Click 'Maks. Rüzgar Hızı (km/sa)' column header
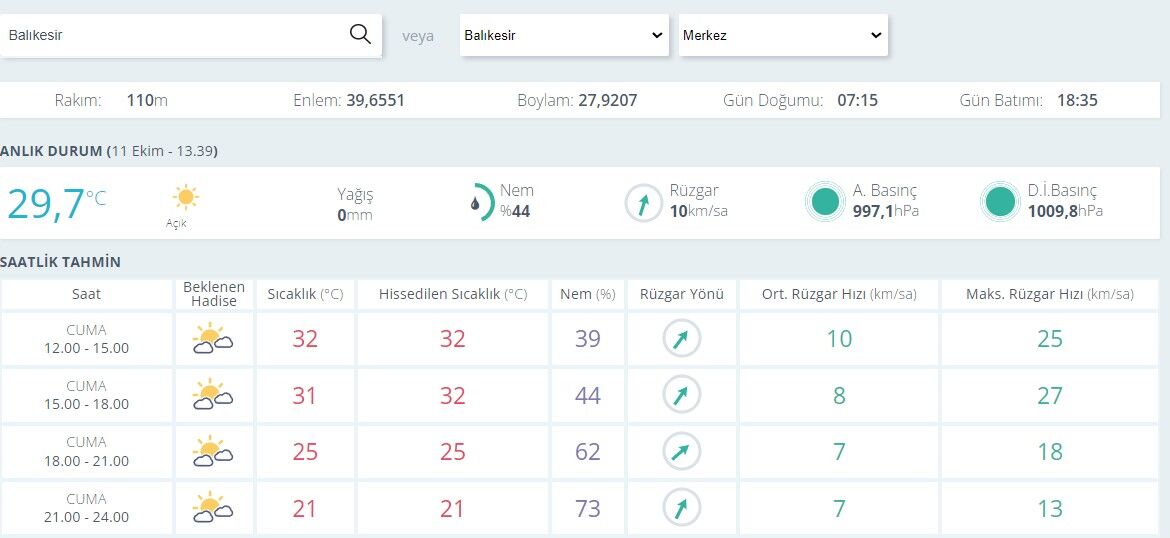 1050,294
